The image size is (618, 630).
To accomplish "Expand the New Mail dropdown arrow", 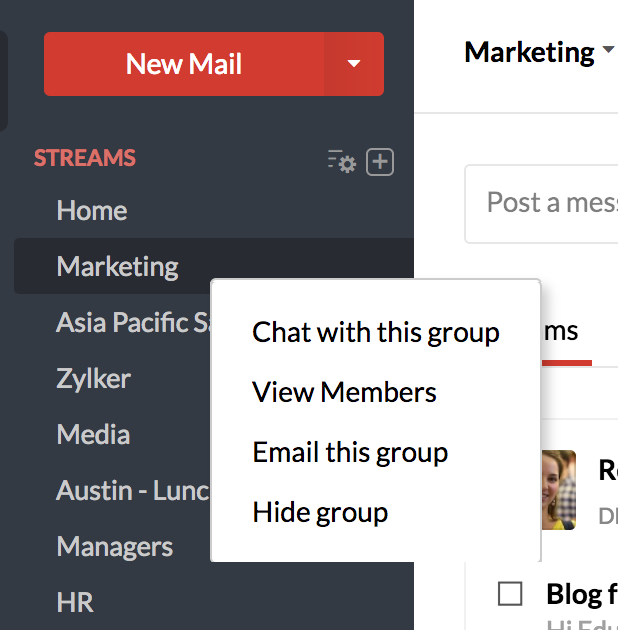I will [x=353, y=64].
